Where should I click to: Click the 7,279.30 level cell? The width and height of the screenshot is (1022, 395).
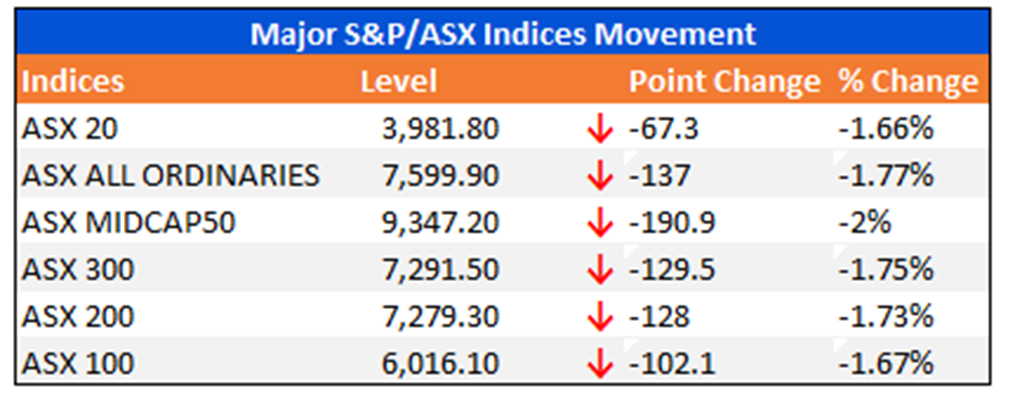coord(441,317)
